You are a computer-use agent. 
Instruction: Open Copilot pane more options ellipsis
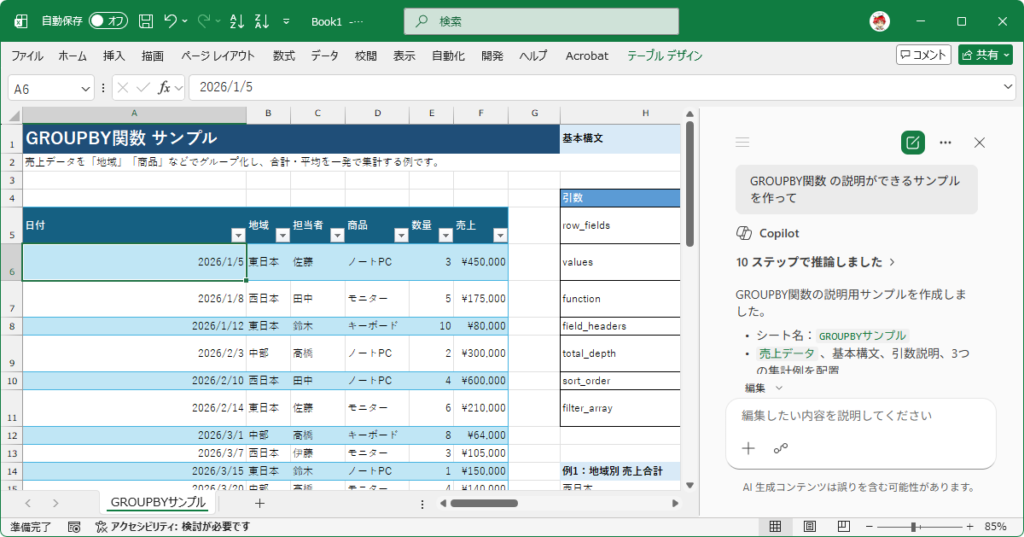(x=945, y=142)
